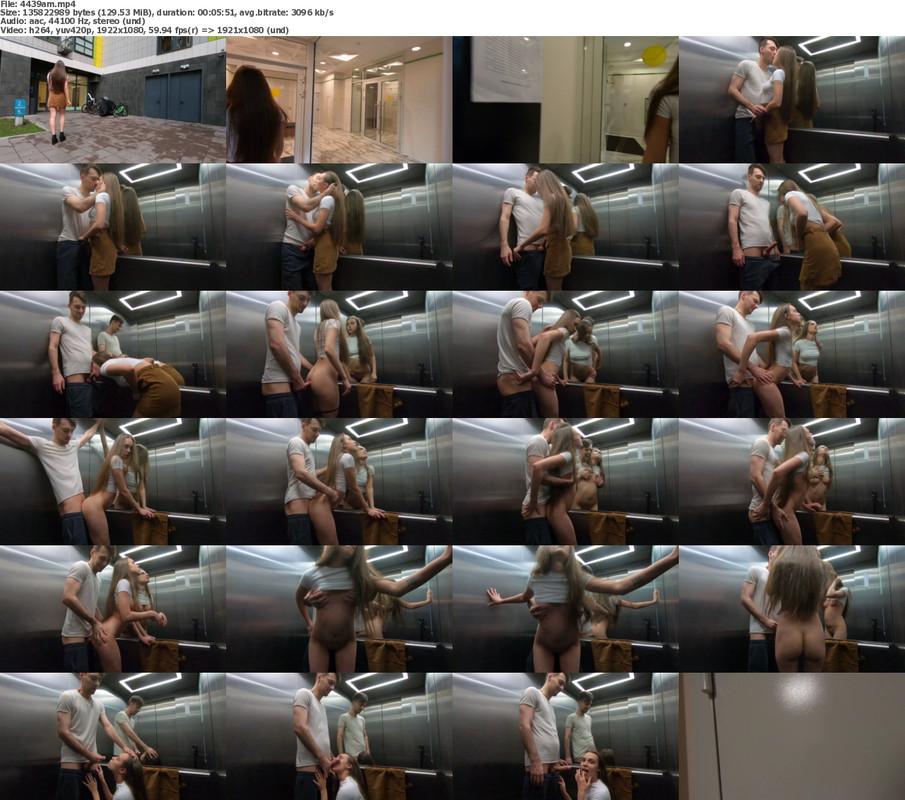Open the final thumbnail showing a plain wall
Viewport: 905px width, 800px height.
click(792, 736)
